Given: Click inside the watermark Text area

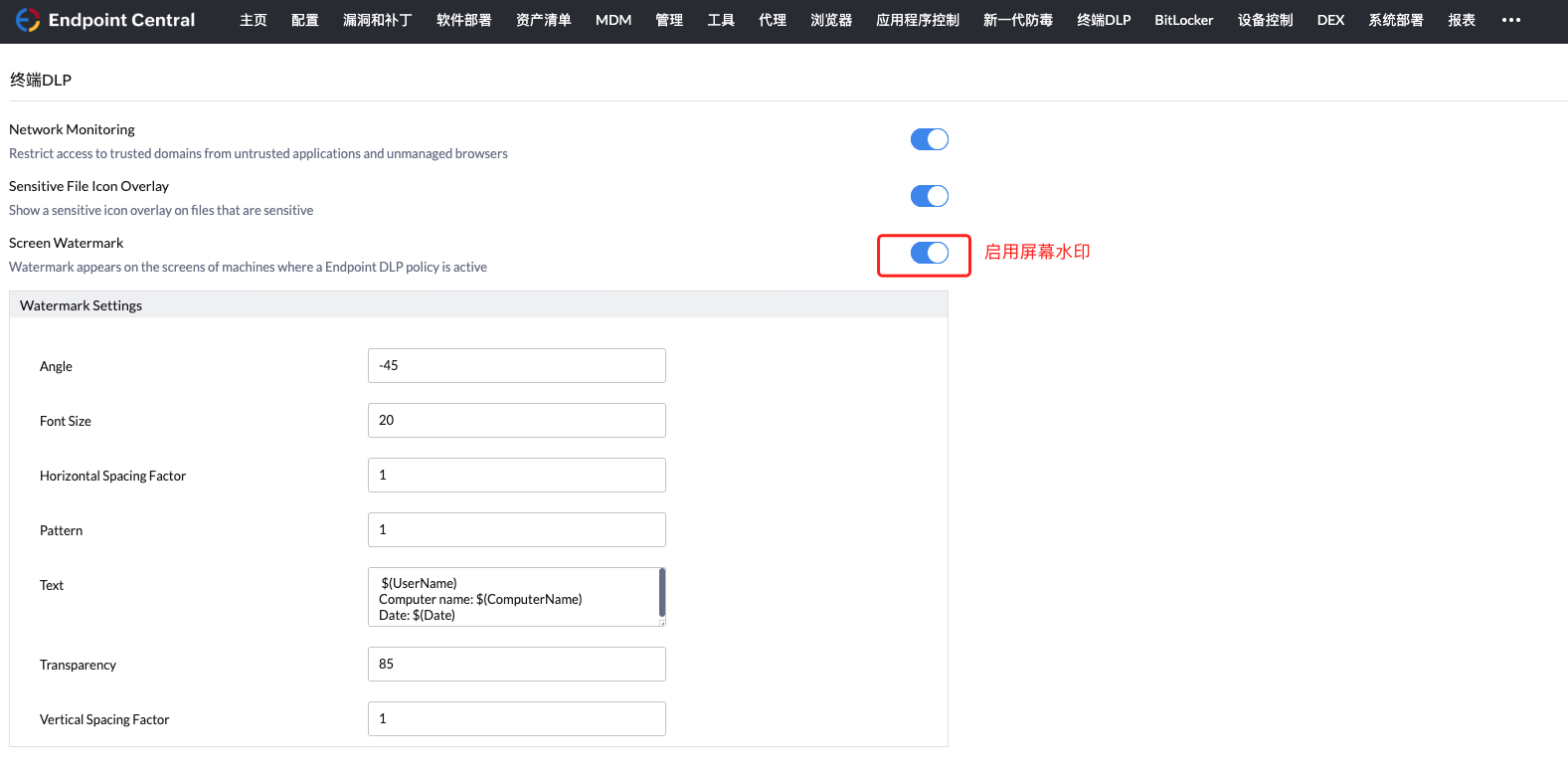Looking at the screenshot, I should tap(512, 597).
